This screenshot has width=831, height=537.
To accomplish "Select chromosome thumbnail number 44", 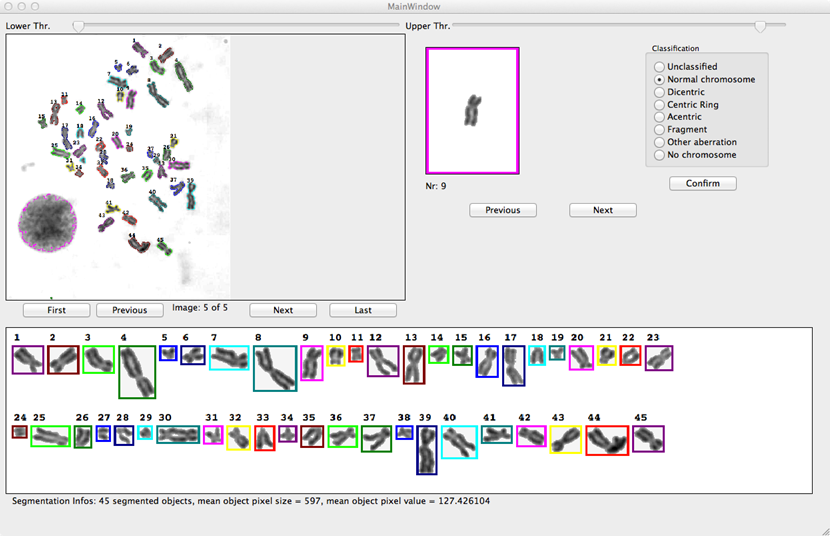I will point(607,440).
